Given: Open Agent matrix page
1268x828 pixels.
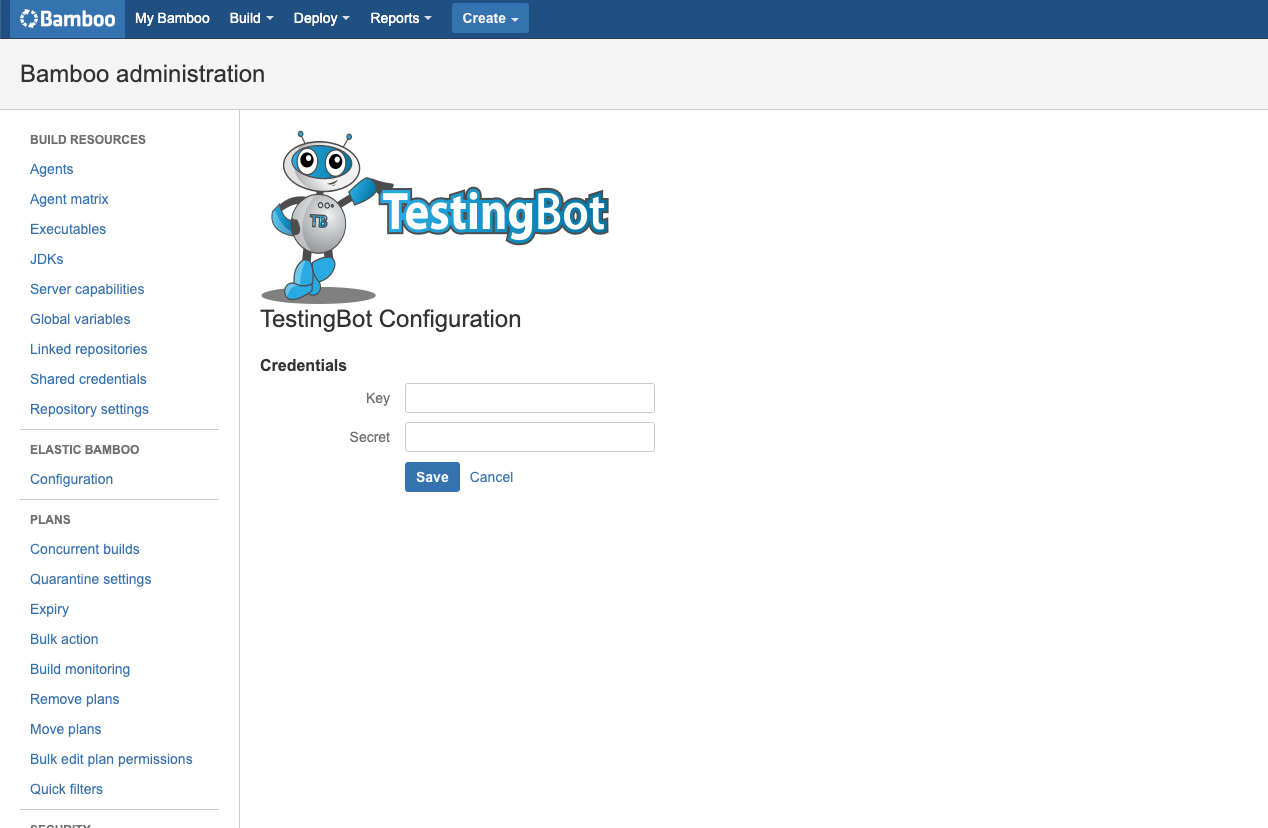Looking at the screenshot, I should [69, 199].
